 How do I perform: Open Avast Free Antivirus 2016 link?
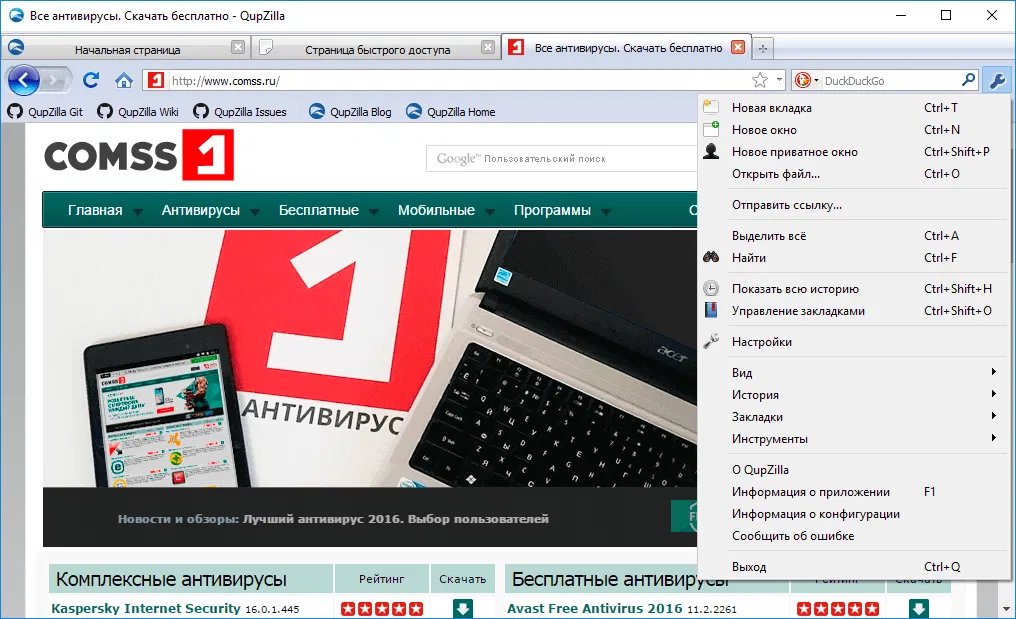[x=594, y=609]
